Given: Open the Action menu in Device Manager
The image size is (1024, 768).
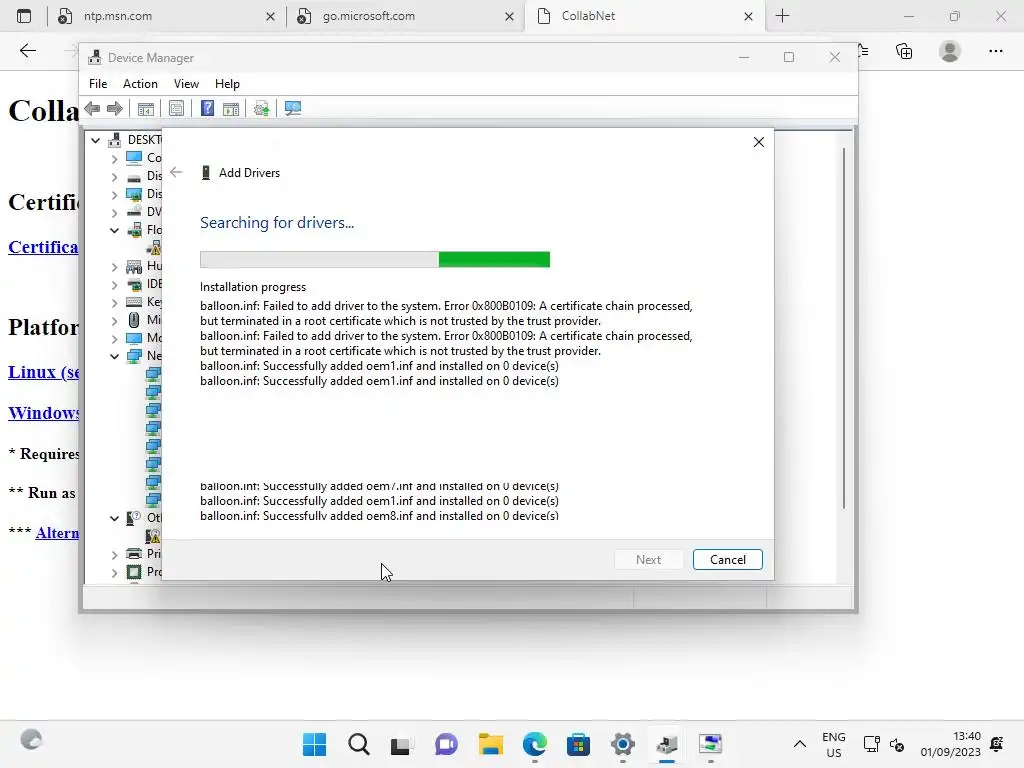Looking at the screenshot, I should click(140, 84).
